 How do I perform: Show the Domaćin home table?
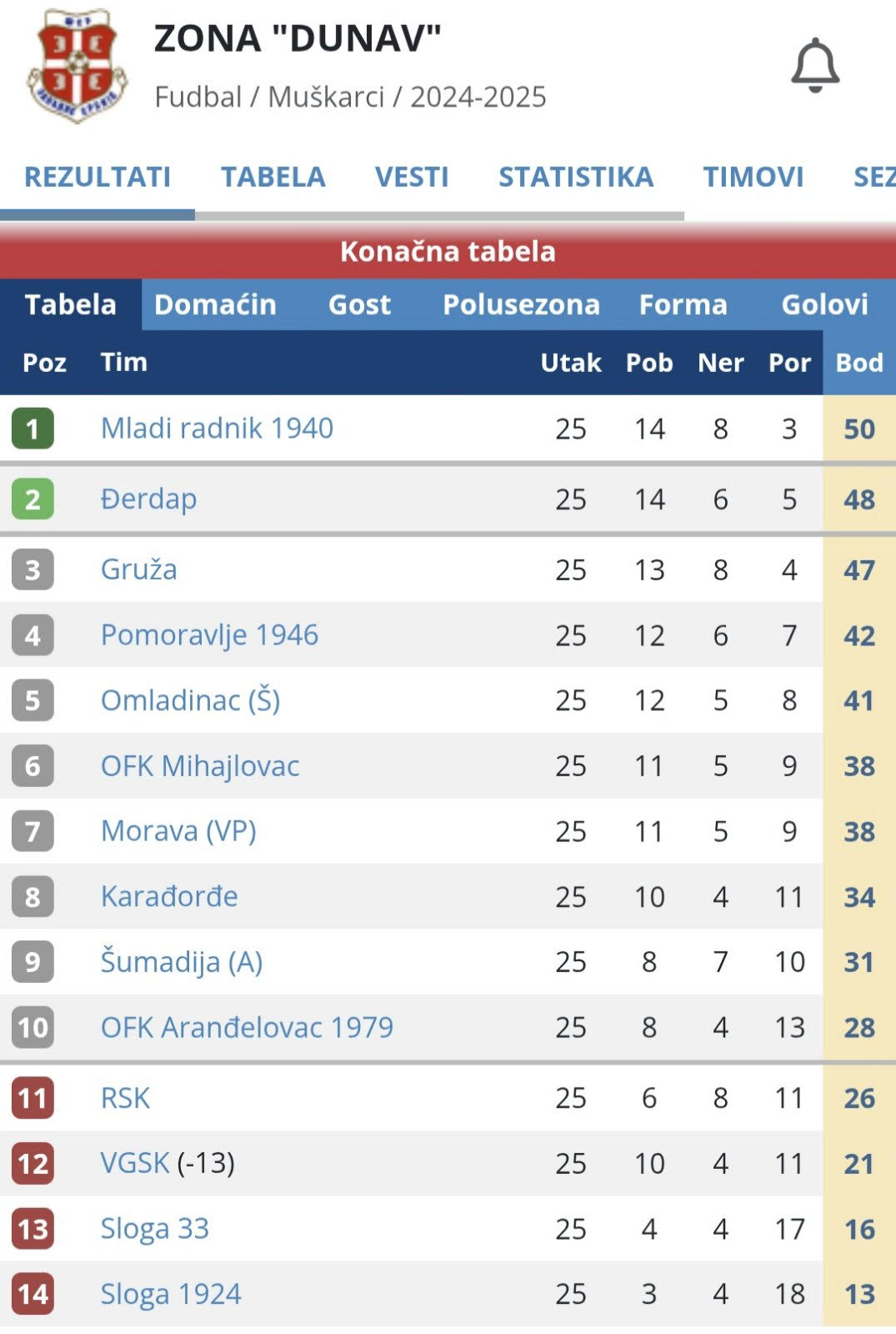[215, 304]
